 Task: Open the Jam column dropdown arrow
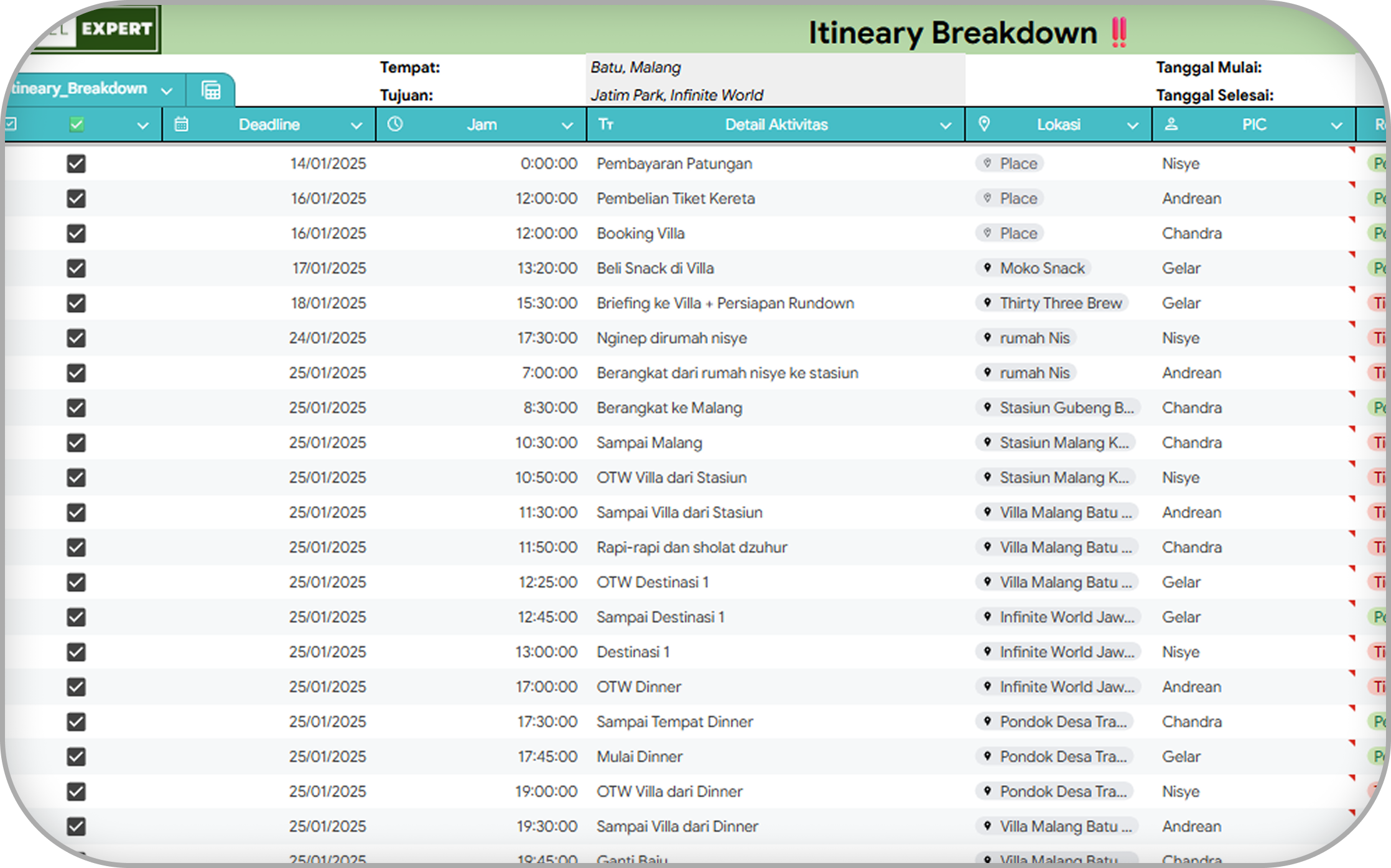(x=567, y=126)
